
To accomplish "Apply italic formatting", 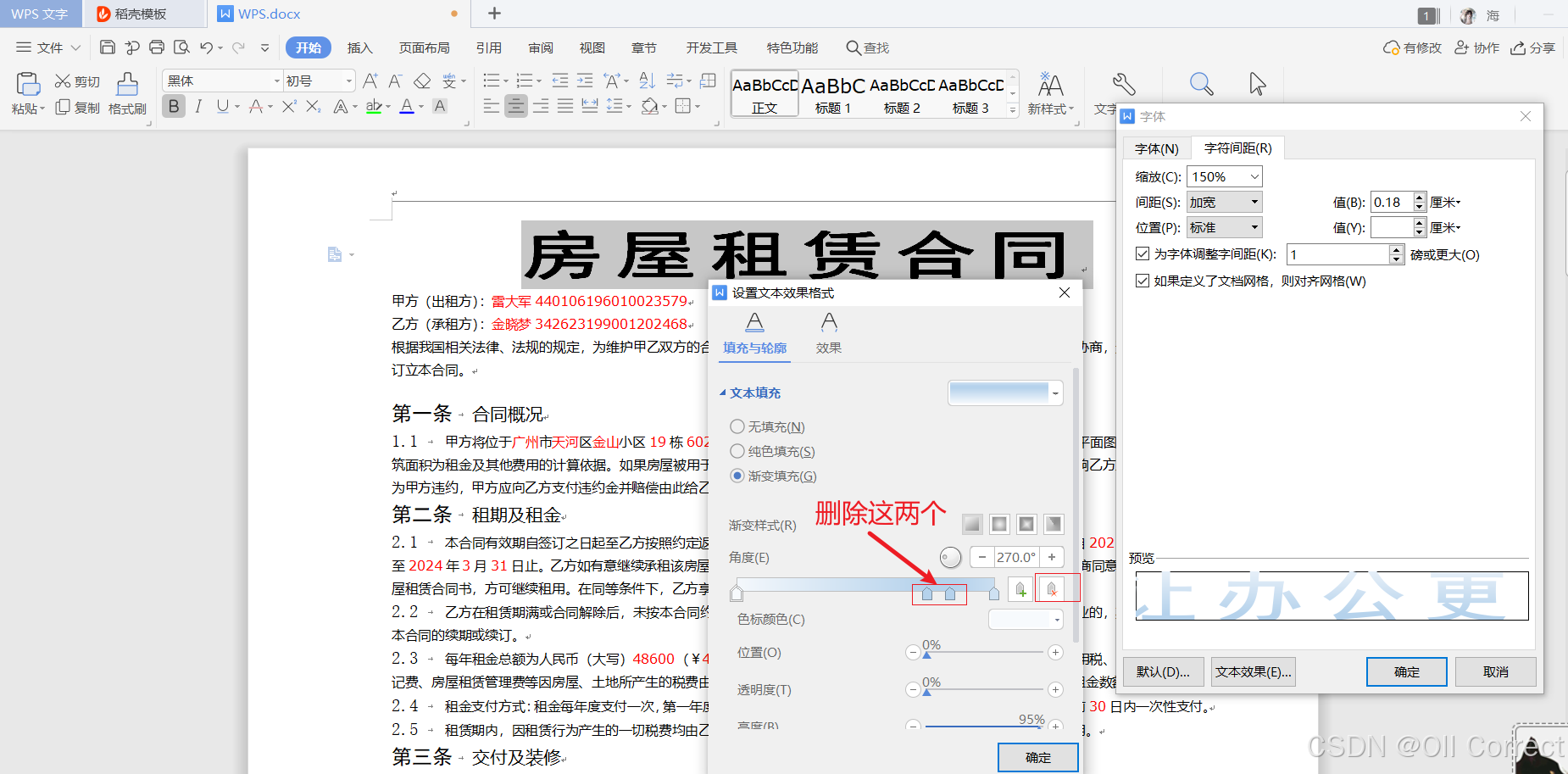I will click(198, 106).
